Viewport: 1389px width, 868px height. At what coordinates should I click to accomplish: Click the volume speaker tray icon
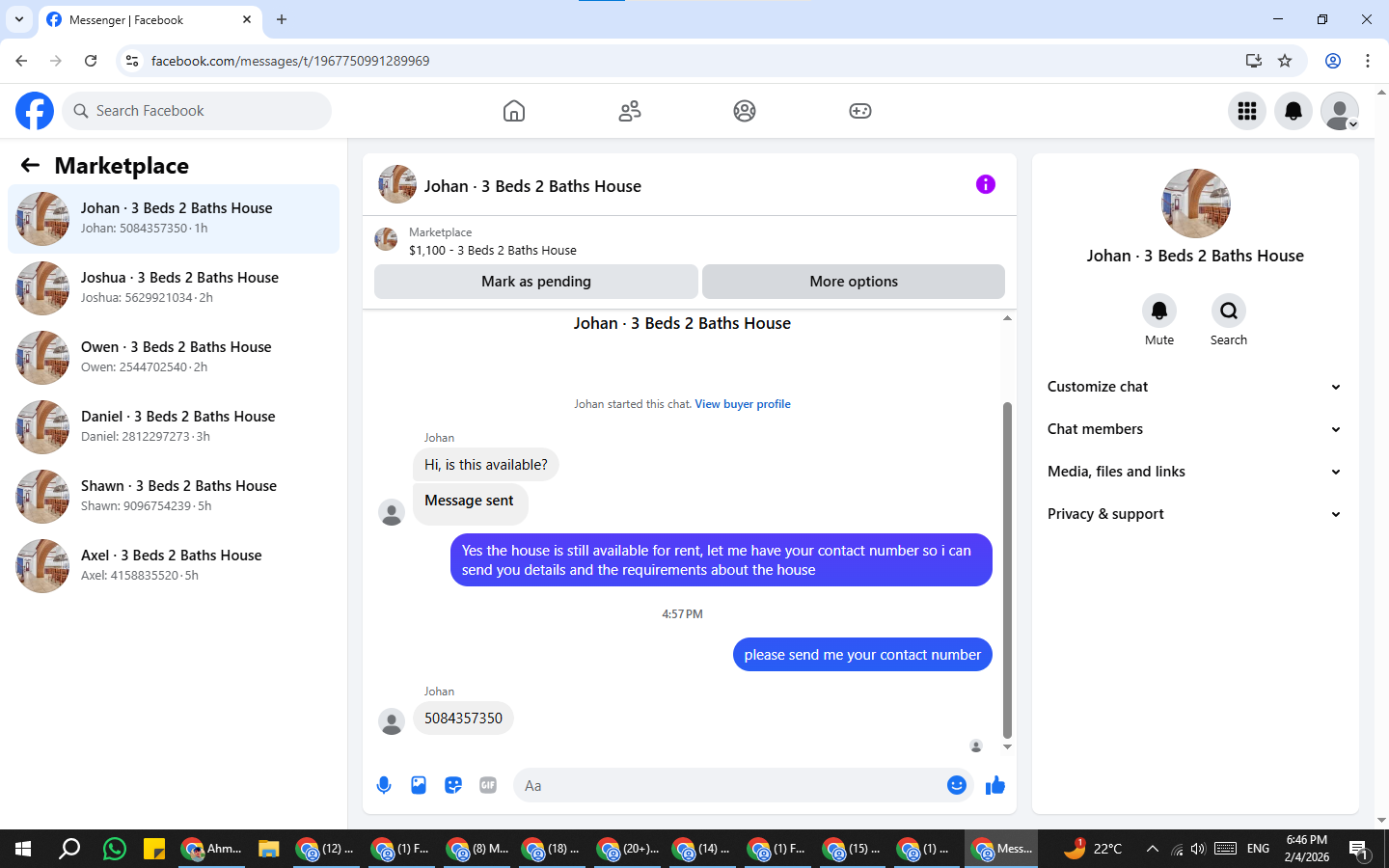tap(1198, 849)
